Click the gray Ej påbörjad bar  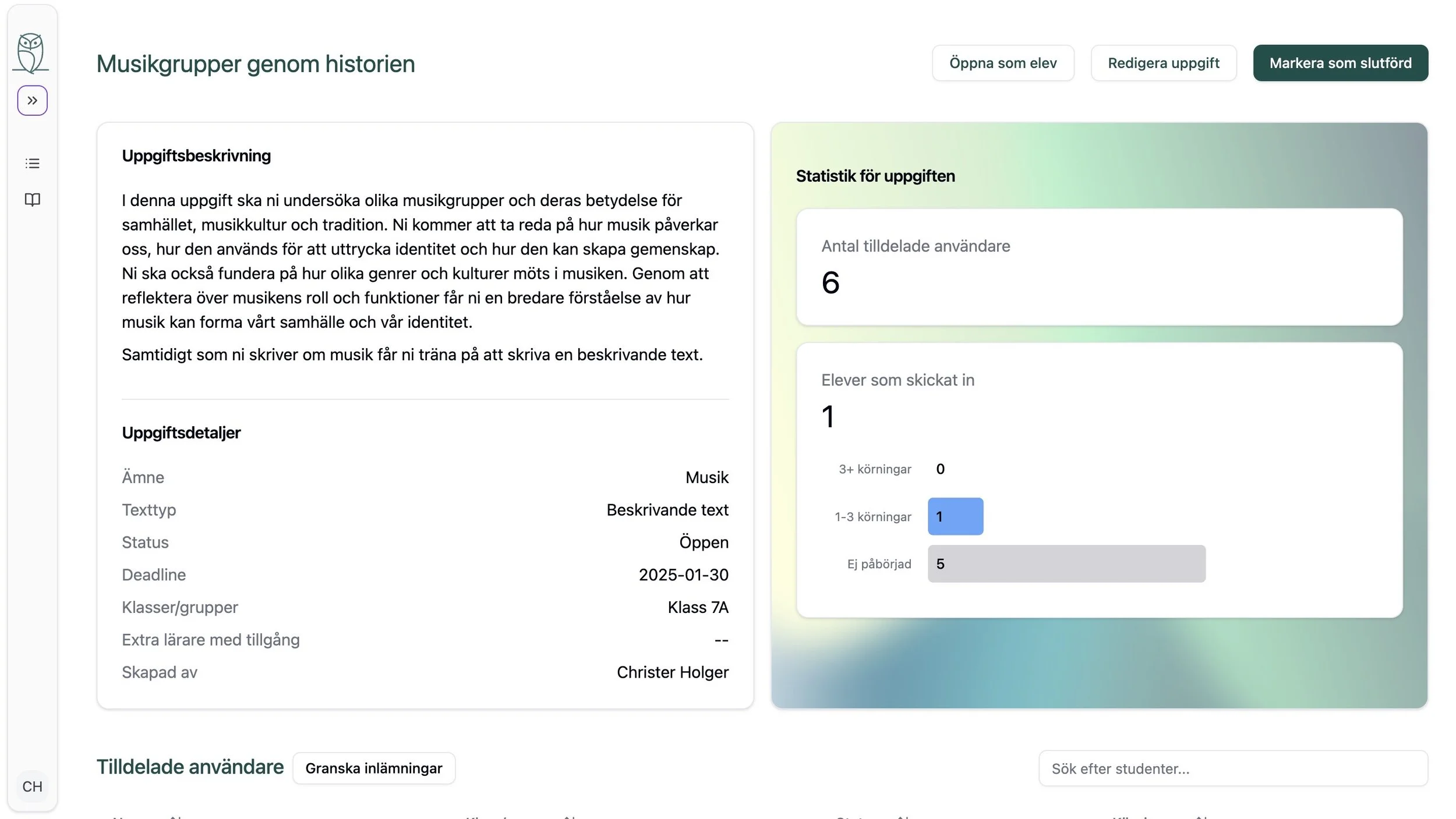pyautogui.click(x=1066, y=563)
